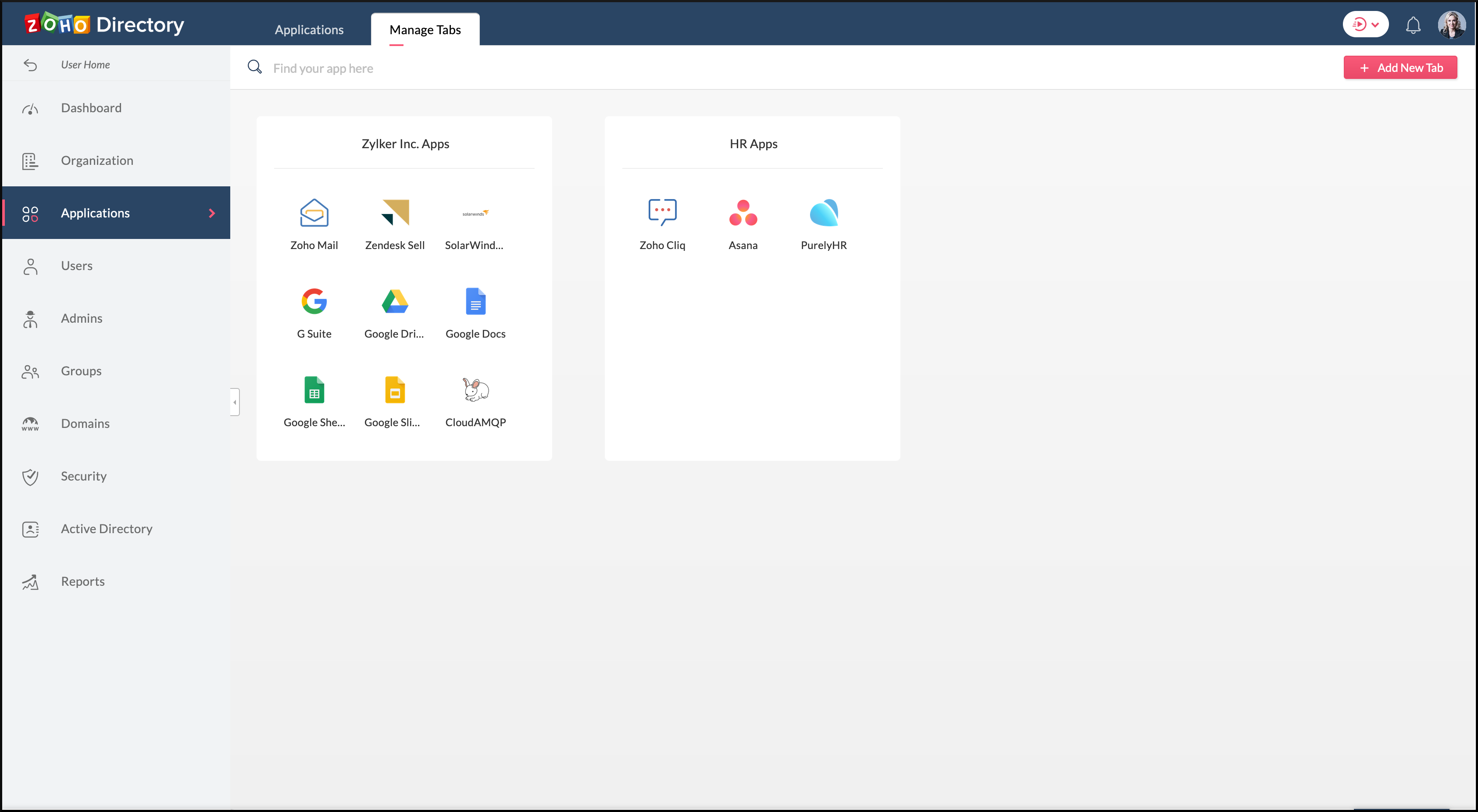
Task: Open the dropdown next to play icon
Action: point(1375,25)
